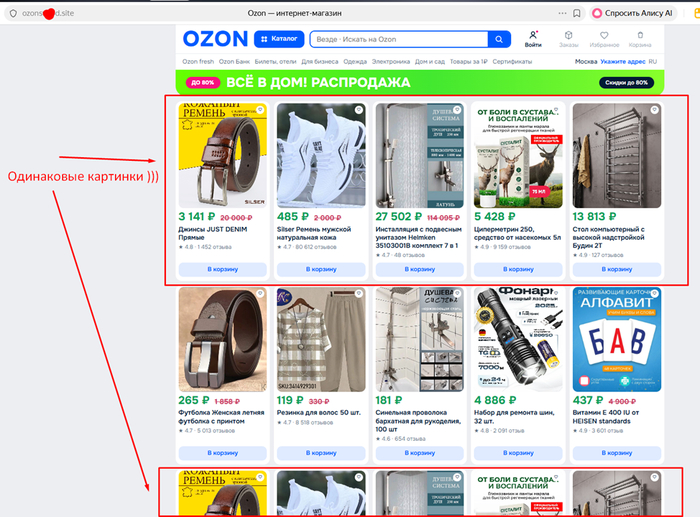Click the OZON logo
Image resolution: width=700 pixels, height=517 pixels.
tap(215, 39)
